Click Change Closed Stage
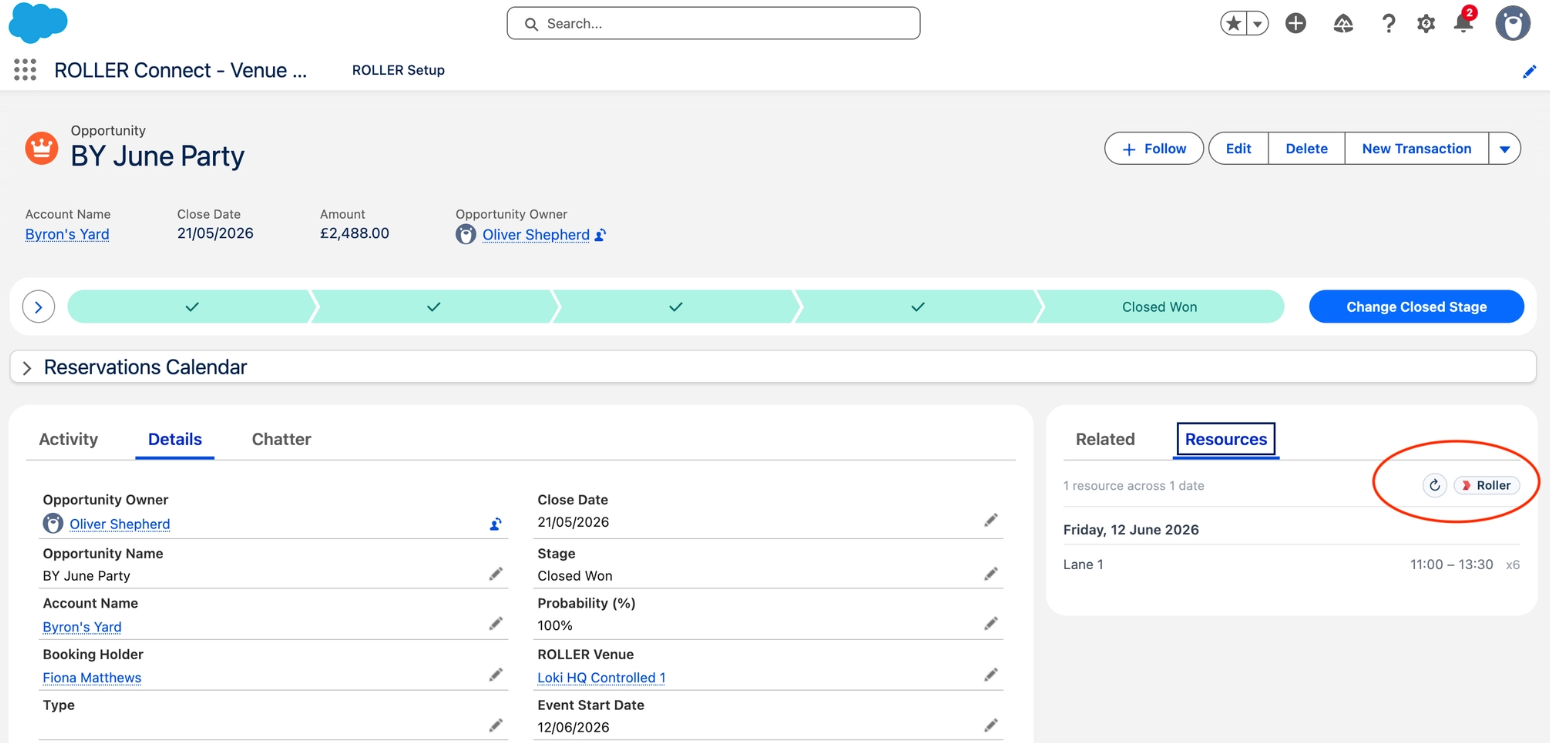 pos(1416,307)
